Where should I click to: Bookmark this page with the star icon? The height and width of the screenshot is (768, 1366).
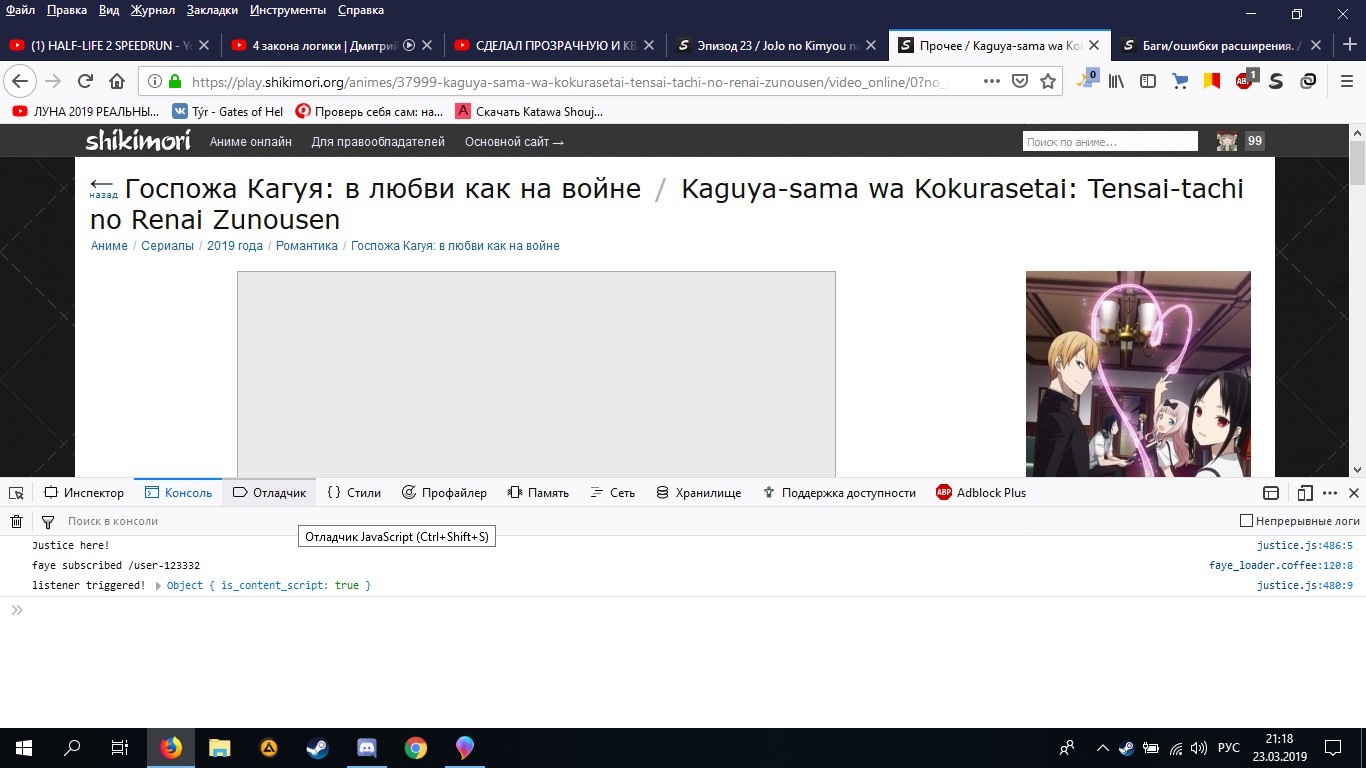click(1048, 81)
